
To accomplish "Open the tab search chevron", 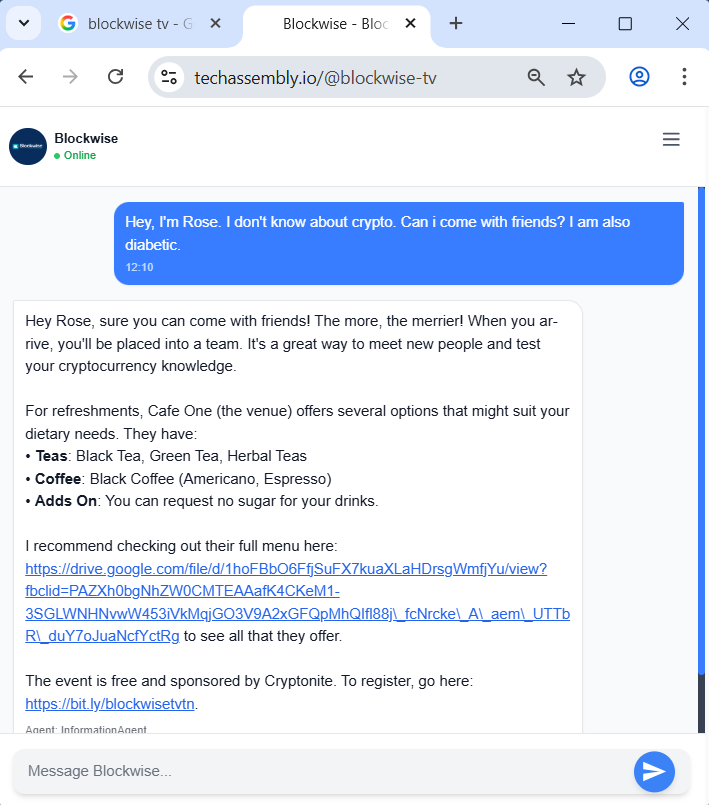I will (x=23, y=23).
